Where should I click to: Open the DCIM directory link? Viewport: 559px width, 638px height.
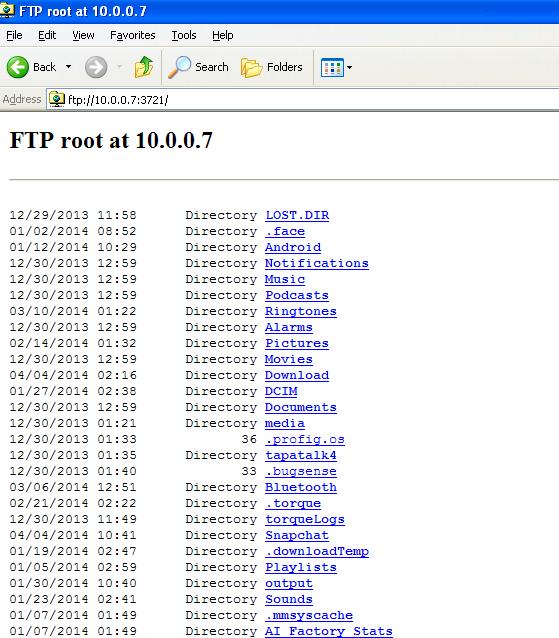click(281, 391)
